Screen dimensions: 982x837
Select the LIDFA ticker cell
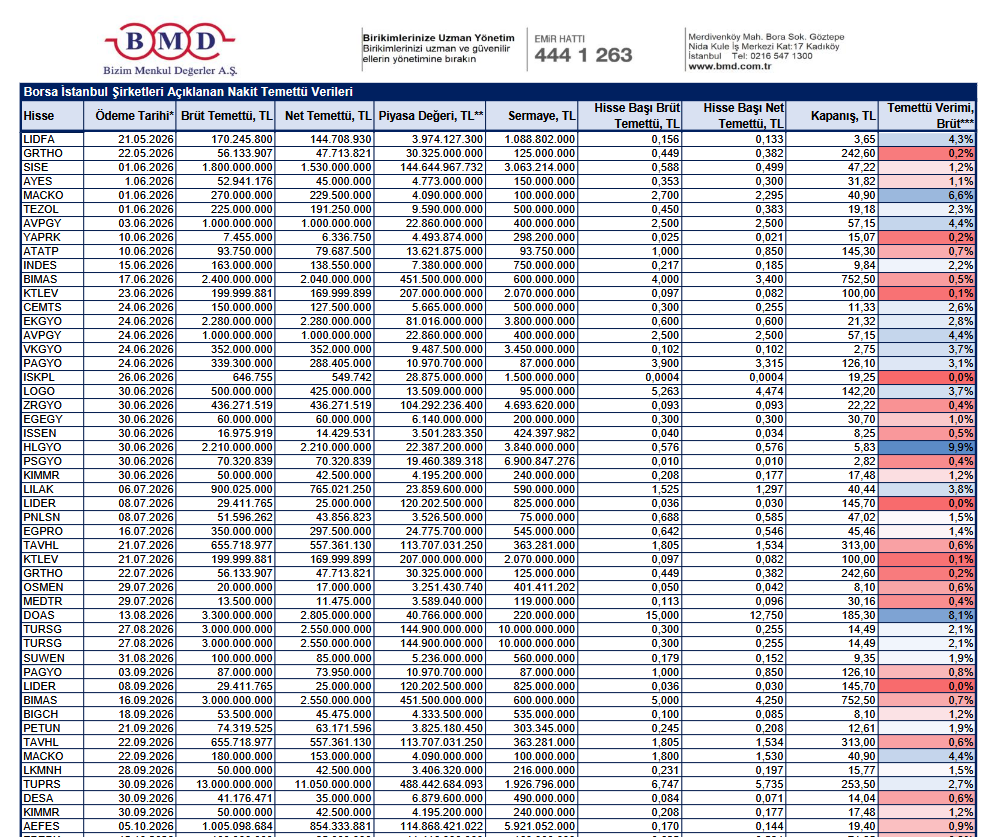click(39, 139)
